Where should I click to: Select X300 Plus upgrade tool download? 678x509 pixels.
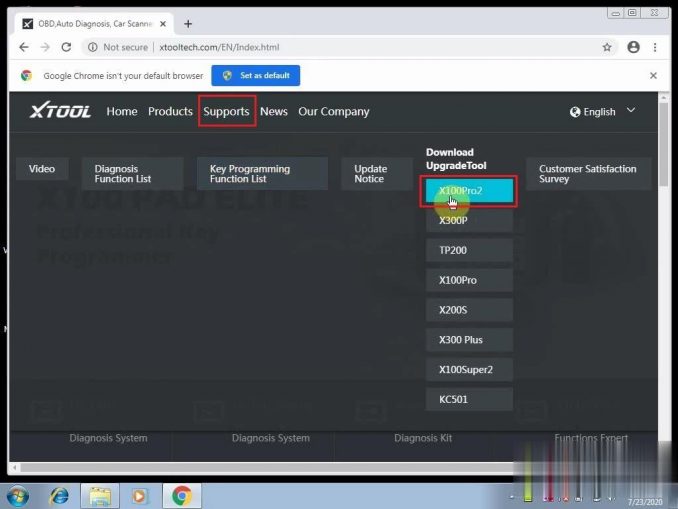click(x=469, y=340)
